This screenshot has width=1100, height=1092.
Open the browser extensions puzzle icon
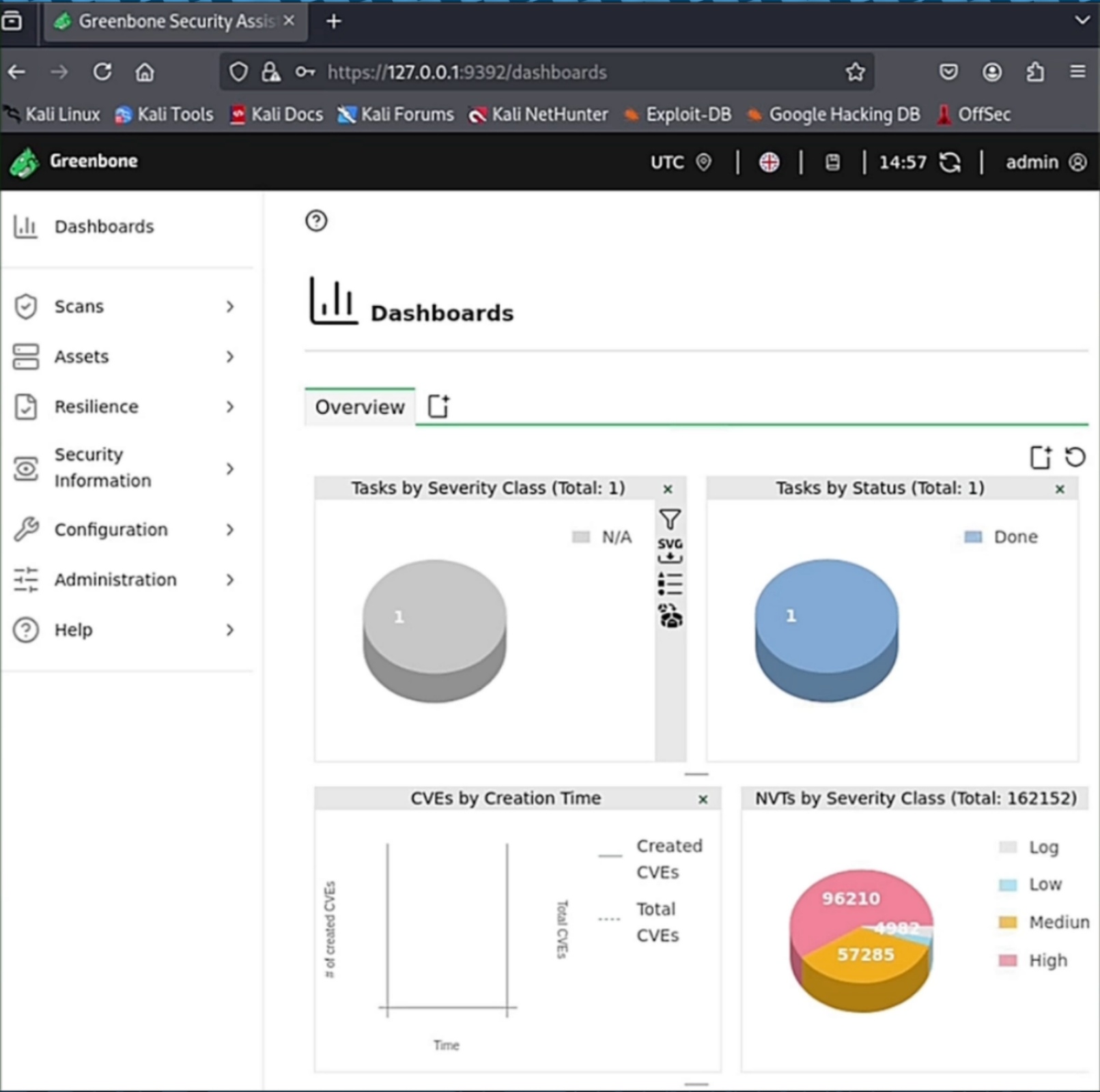click(1035, 72)
